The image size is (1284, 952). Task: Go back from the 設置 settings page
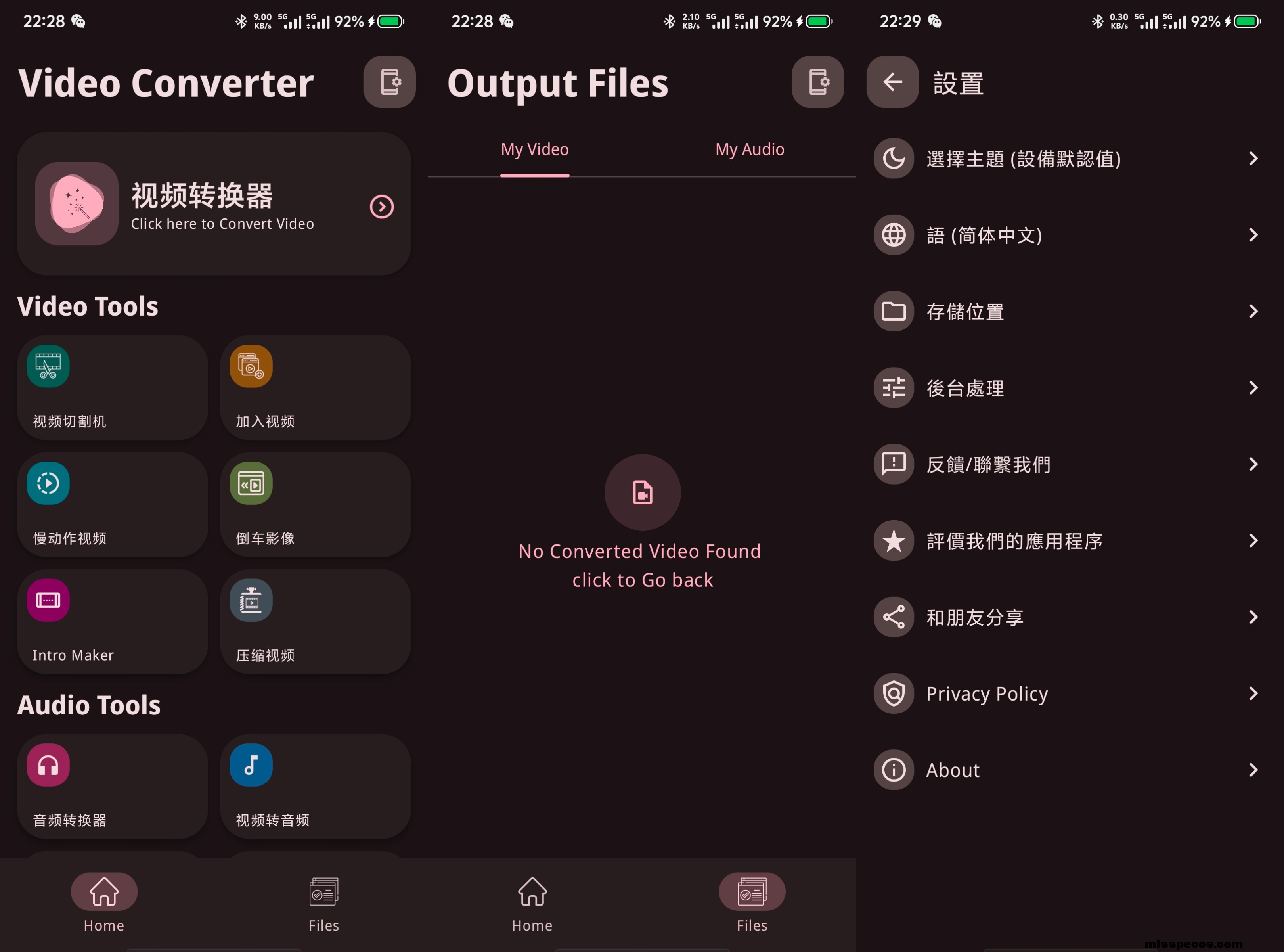pos(892,82)
